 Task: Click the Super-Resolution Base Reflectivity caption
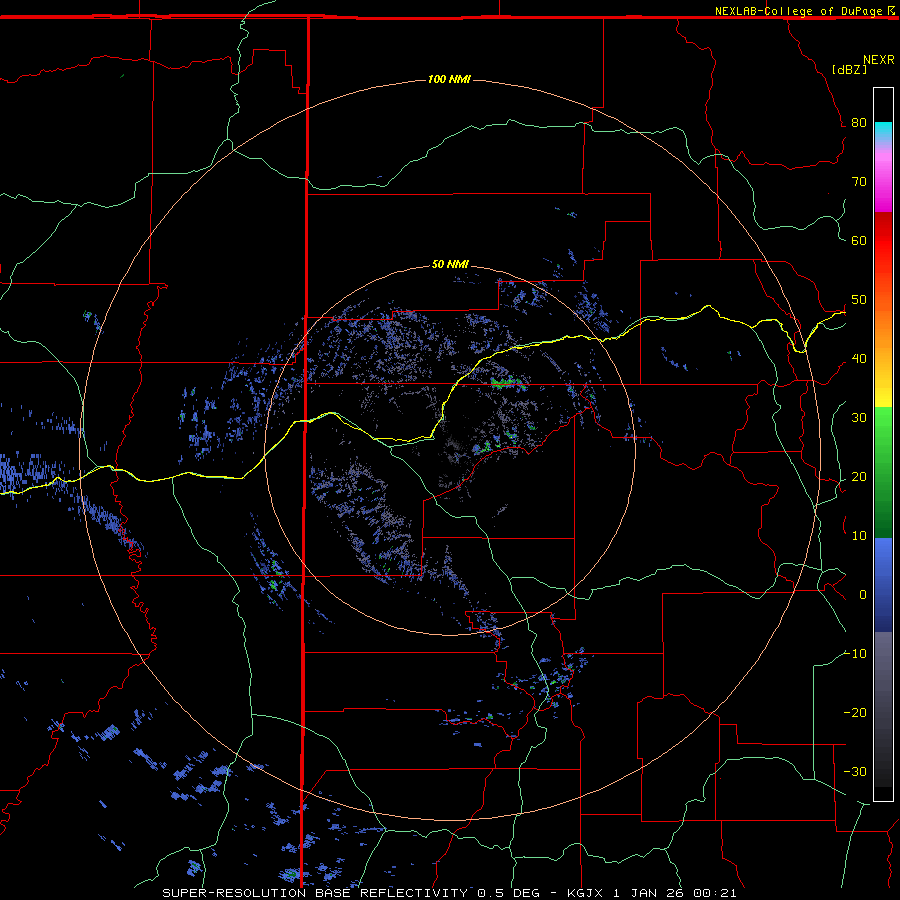[x=315, y=893]
